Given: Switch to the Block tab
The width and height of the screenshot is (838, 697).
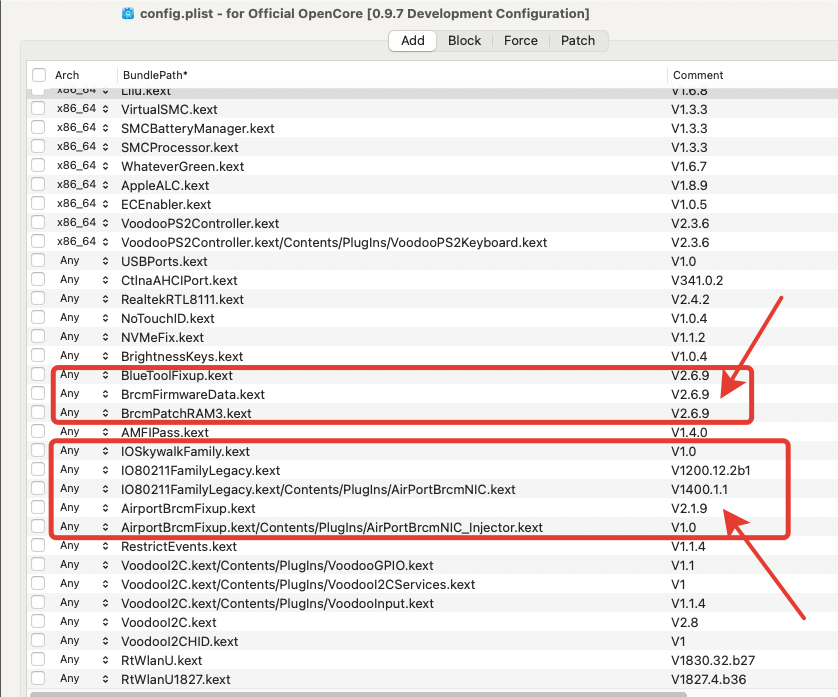Looking at the screenshot, I should click(x=464, y=41).
